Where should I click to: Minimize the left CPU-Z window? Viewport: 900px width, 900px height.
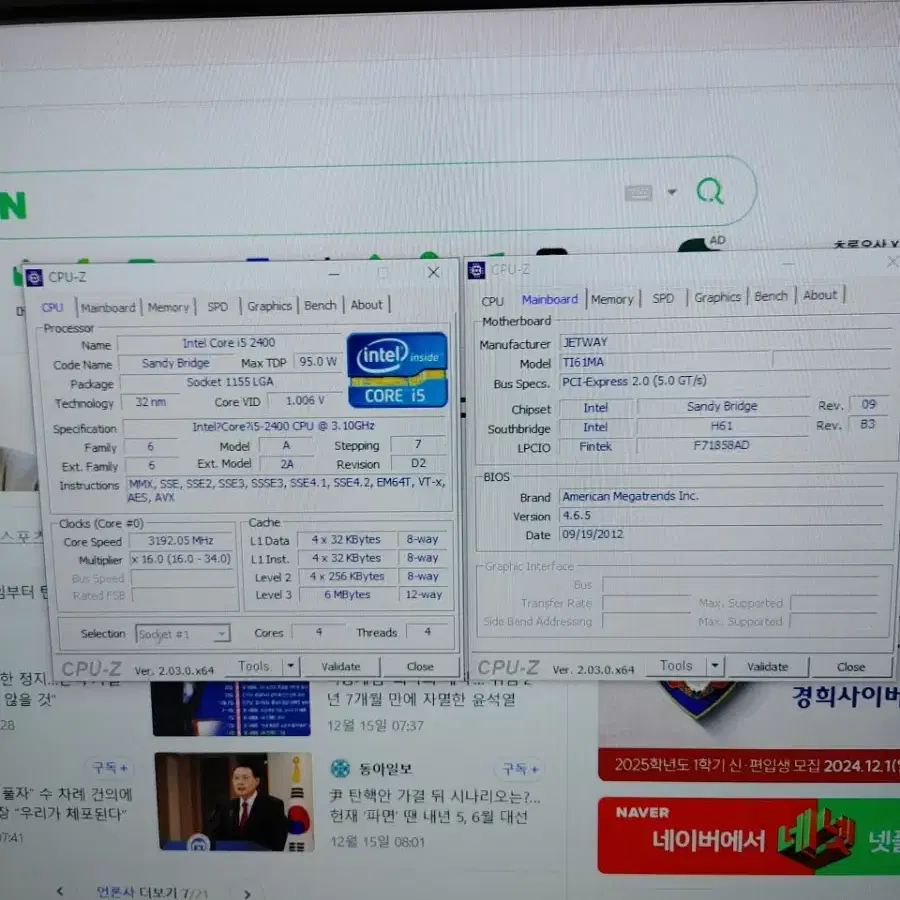(334, 274)
